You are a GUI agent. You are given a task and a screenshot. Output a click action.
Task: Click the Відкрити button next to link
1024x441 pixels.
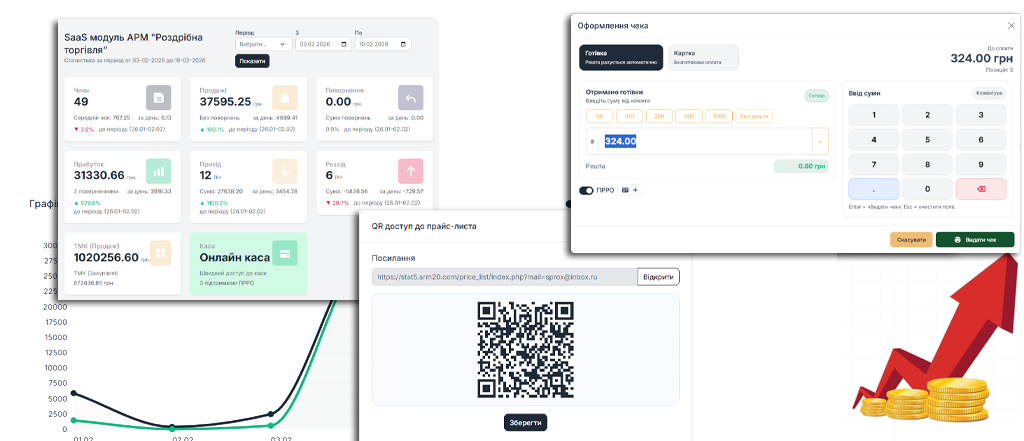point(658,277)
